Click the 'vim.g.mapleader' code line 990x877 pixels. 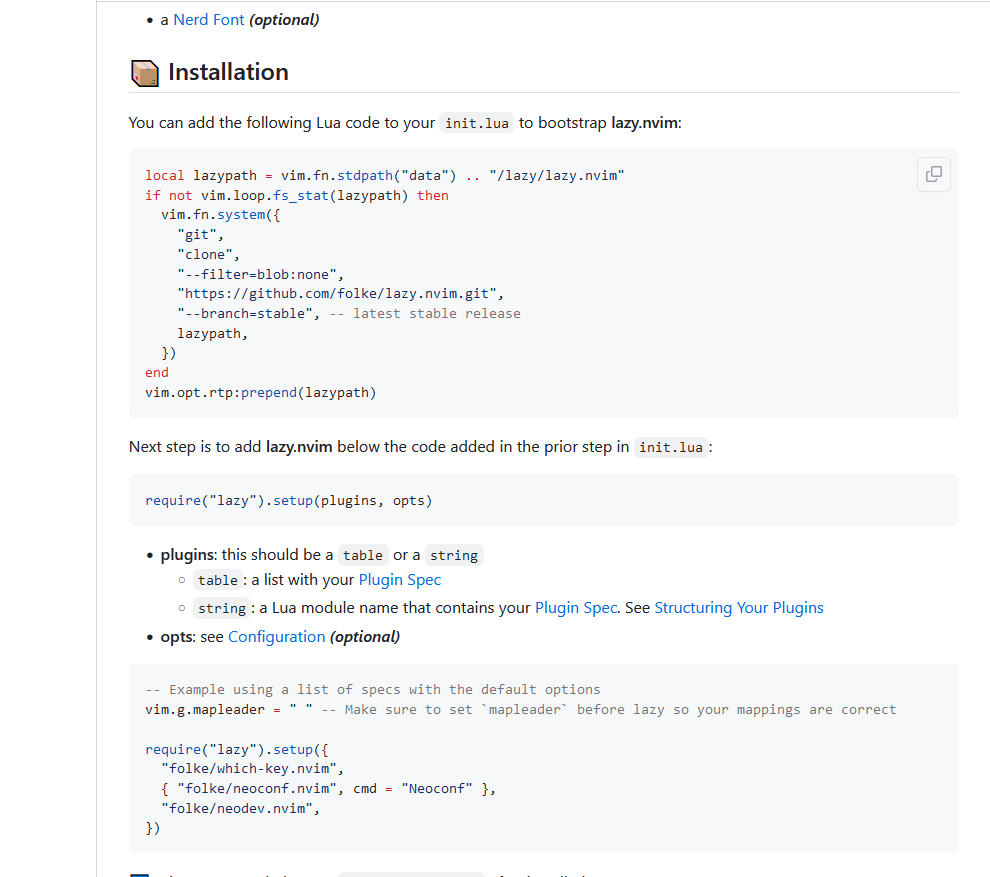tap(520, 710)
